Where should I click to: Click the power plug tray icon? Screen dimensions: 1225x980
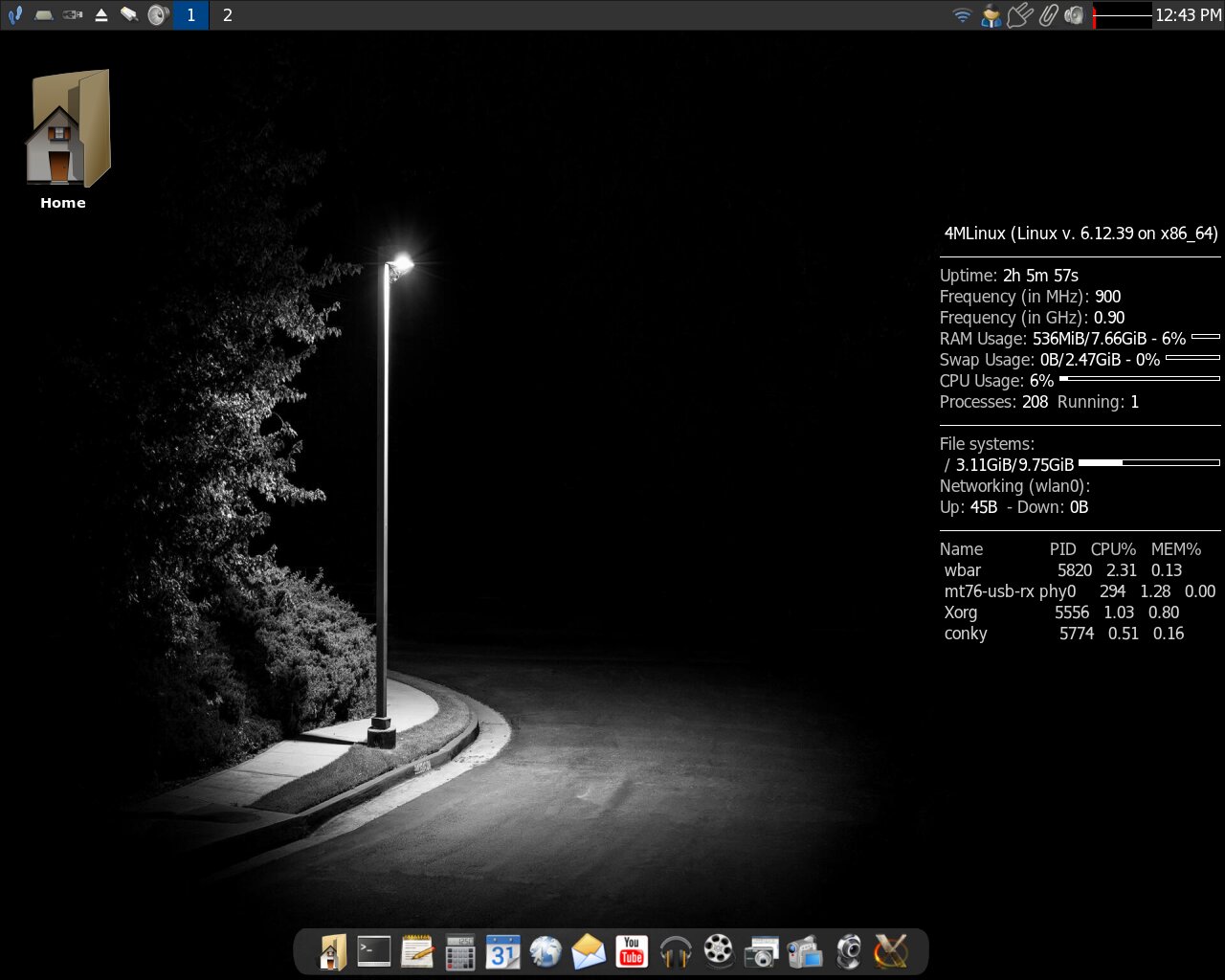tap(1019, 15)
